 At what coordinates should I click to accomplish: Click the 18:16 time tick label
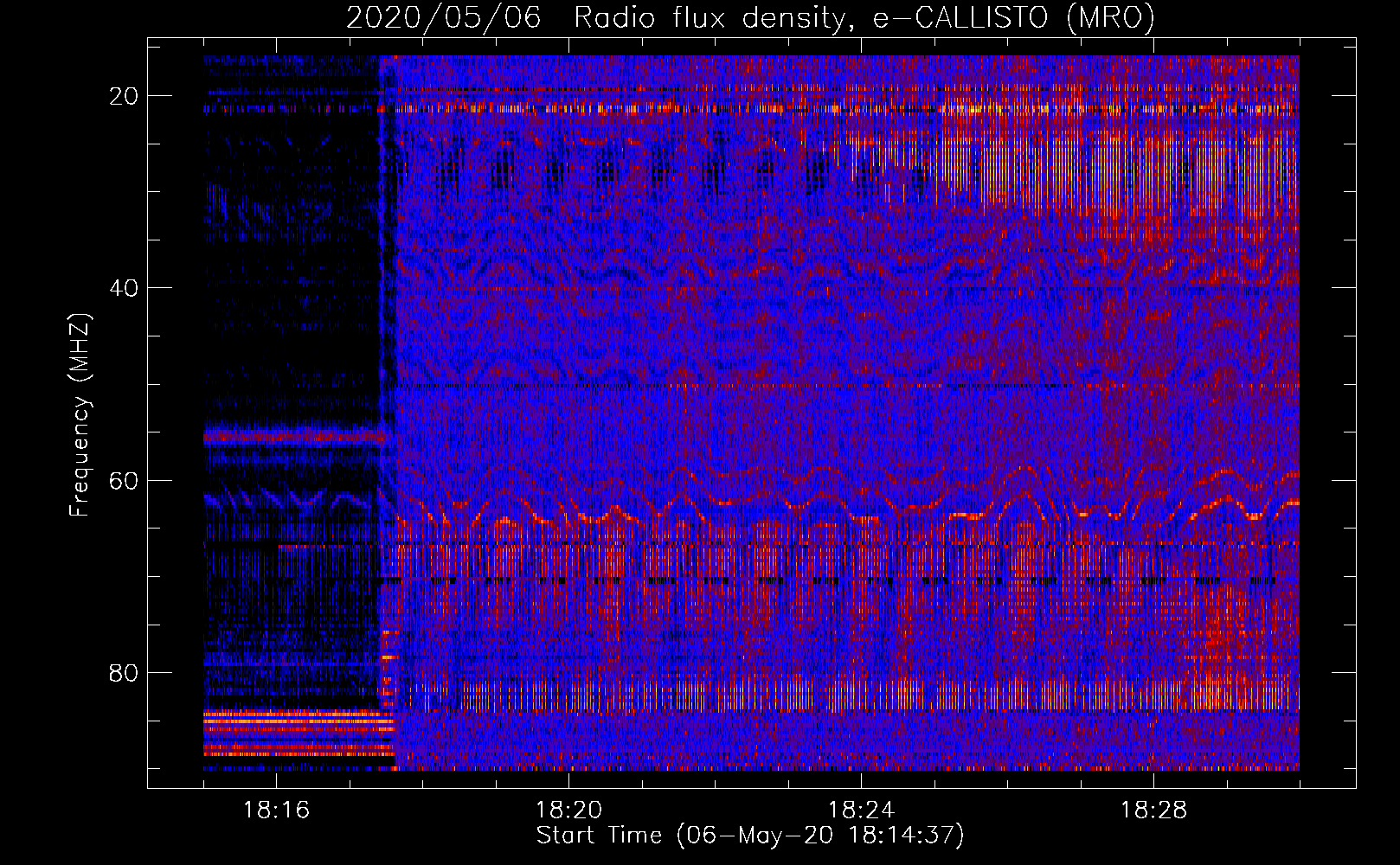pos(276,811)
